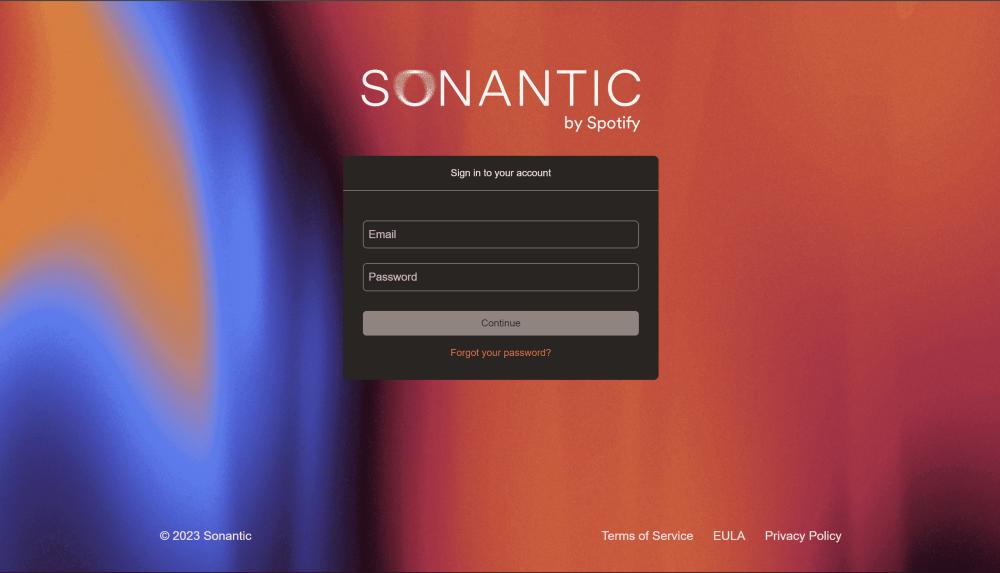Open the EULA link

729,536
